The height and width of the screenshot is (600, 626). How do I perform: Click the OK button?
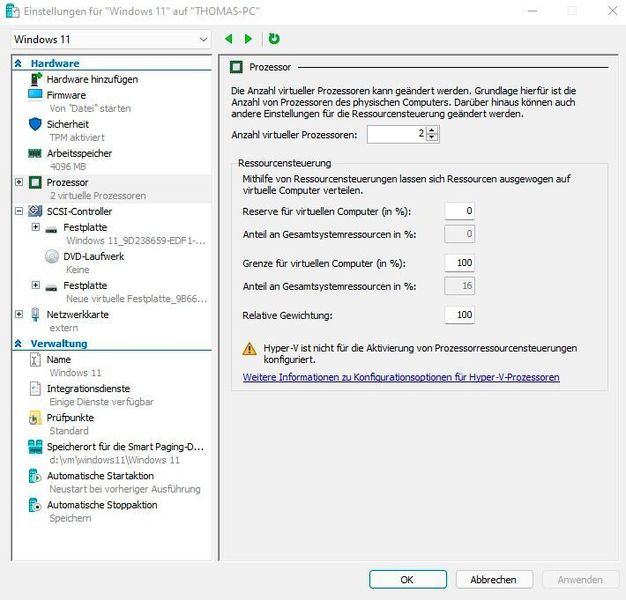tap(408, 579)
